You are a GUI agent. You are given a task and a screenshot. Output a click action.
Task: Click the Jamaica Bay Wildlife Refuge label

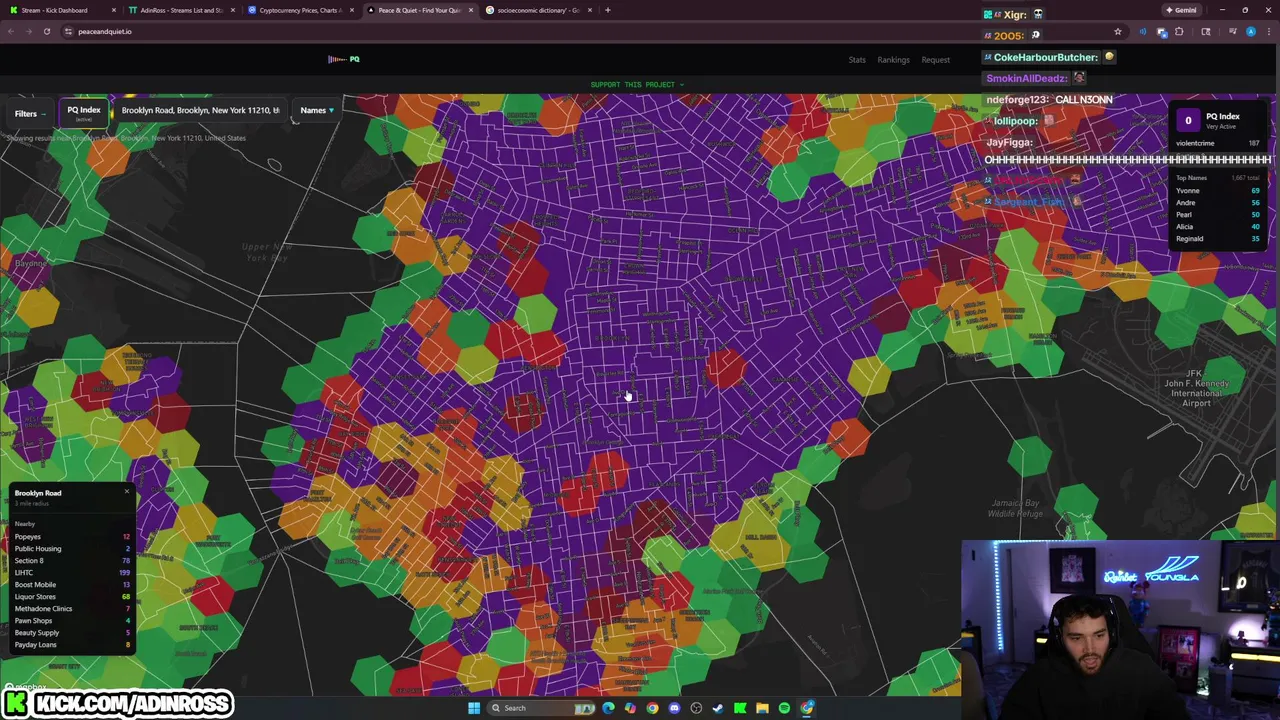pyautogui.click(x=1015, y=508)
